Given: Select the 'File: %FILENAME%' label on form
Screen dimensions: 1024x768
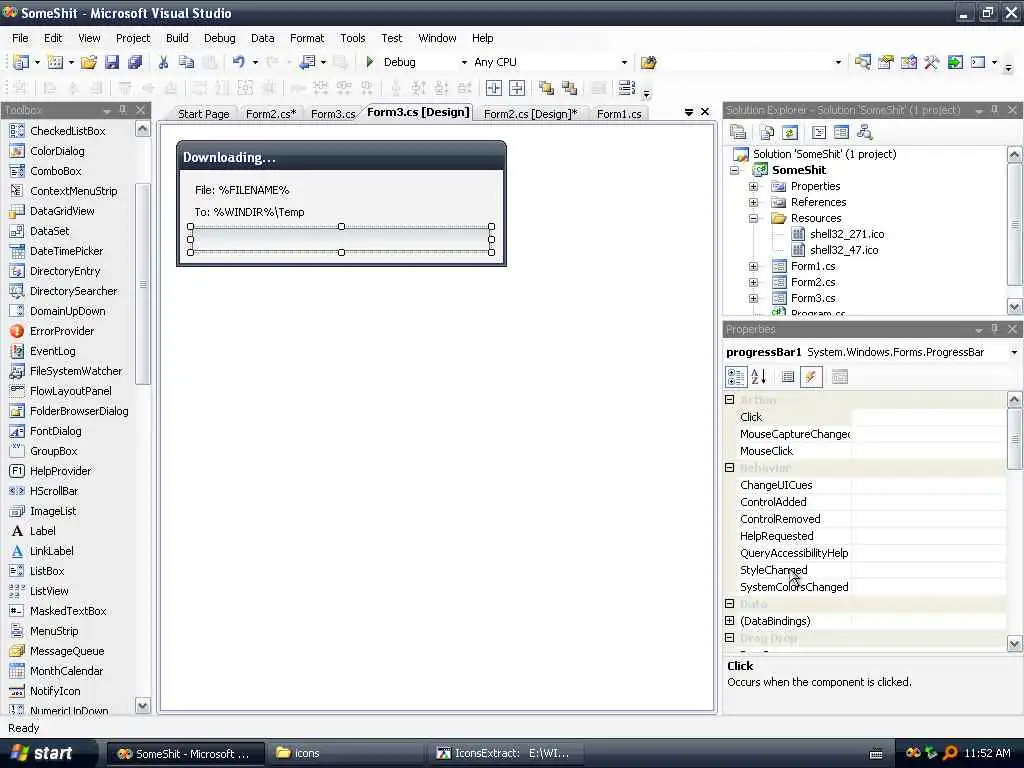Looking at the screenshot, I should 242,190.
